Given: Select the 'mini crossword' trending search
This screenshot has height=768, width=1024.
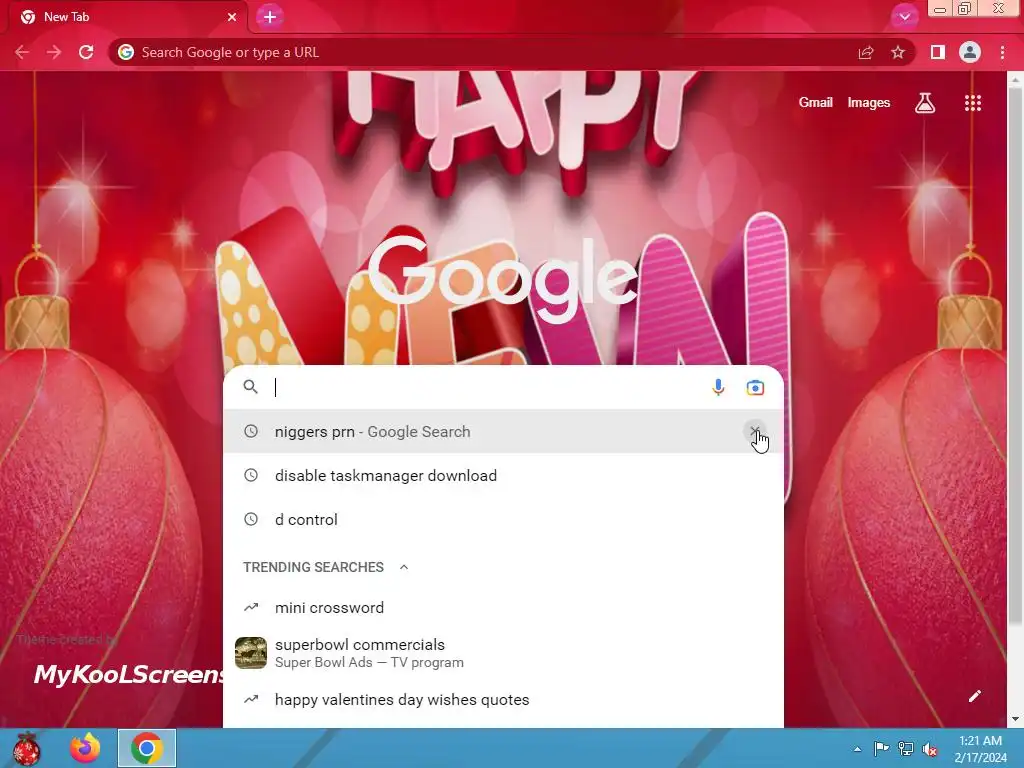Looking at the screenshot, I should pos(504,607).
